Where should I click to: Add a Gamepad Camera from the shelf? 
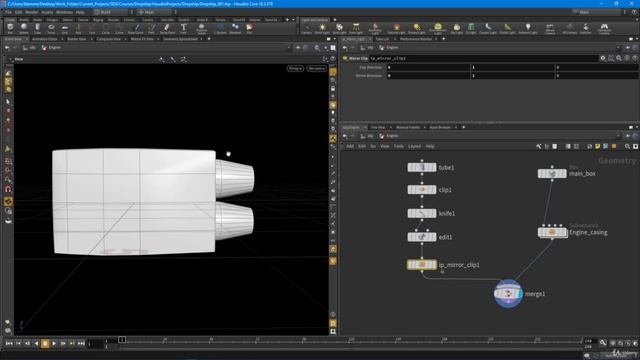point(604,28)
